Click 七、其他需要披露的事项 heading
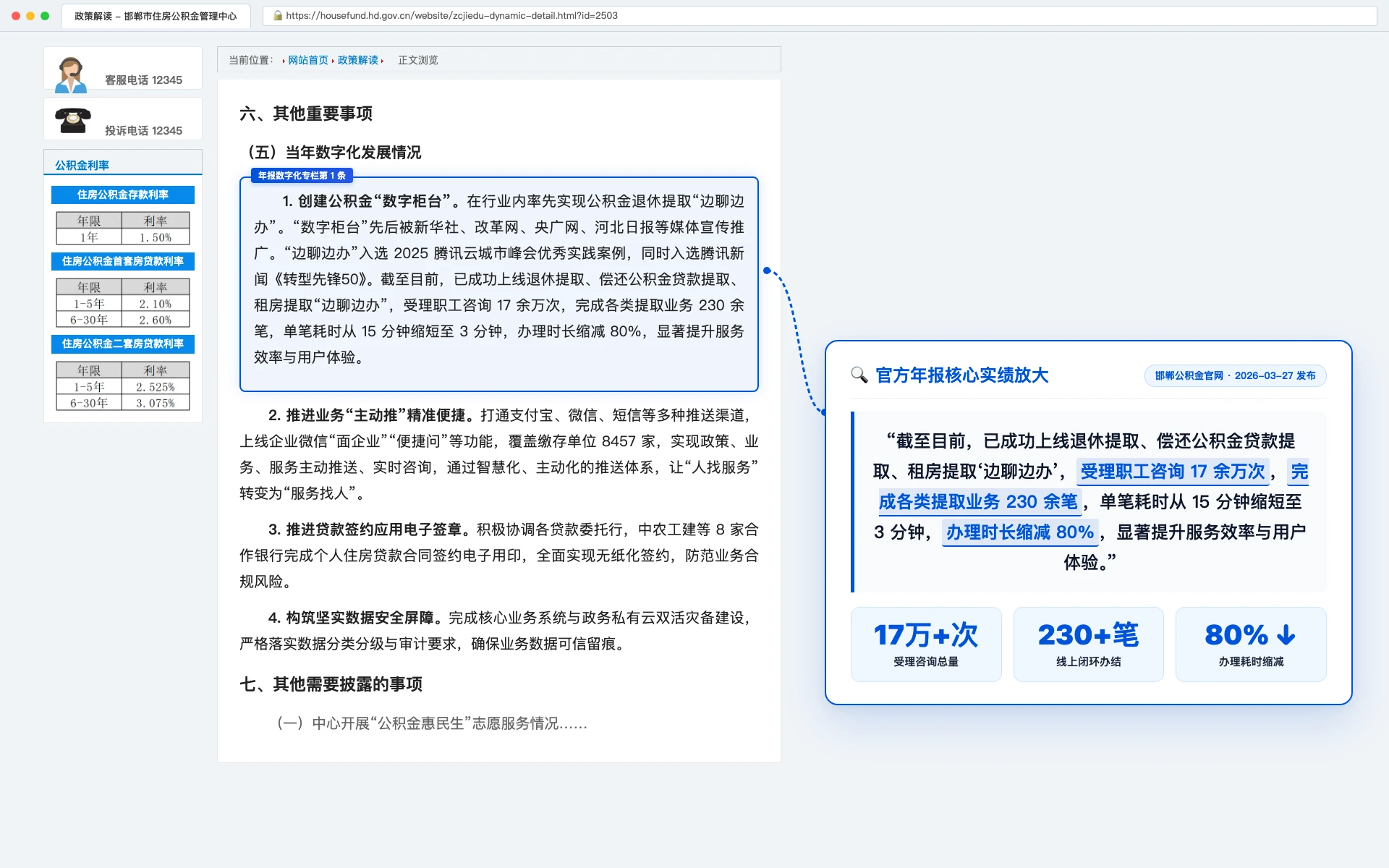The height and width of the screenshot is (868, 1389). (331, 684)
